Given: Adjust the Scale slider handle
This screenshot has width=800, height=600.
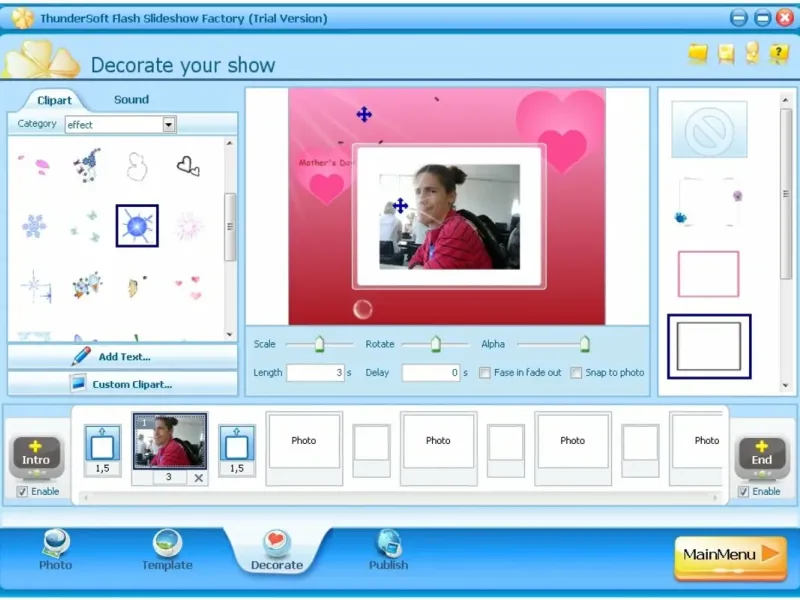Looking at the screenshot, I should pos(319,344).
